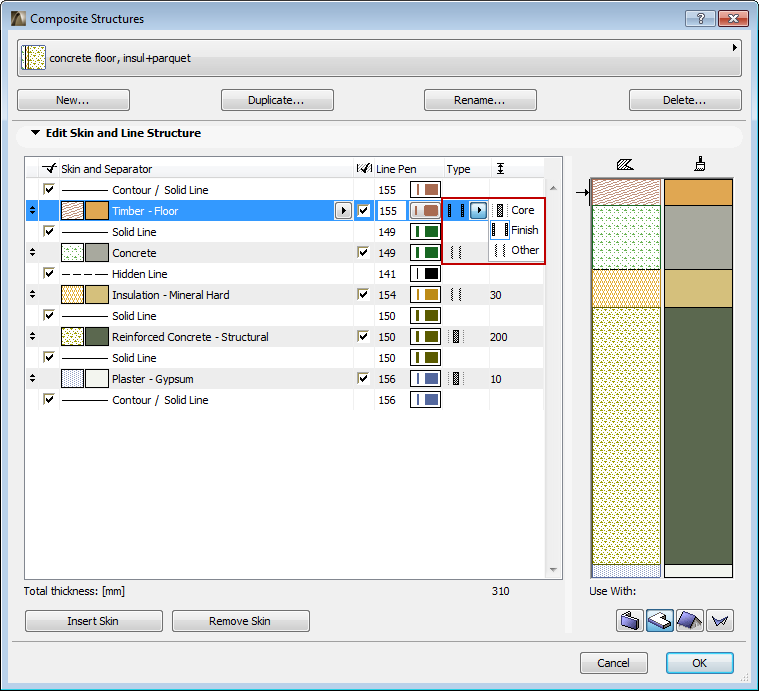759x691 pixels.
Task: Click the New... button
Action: [x=73, y=100]
